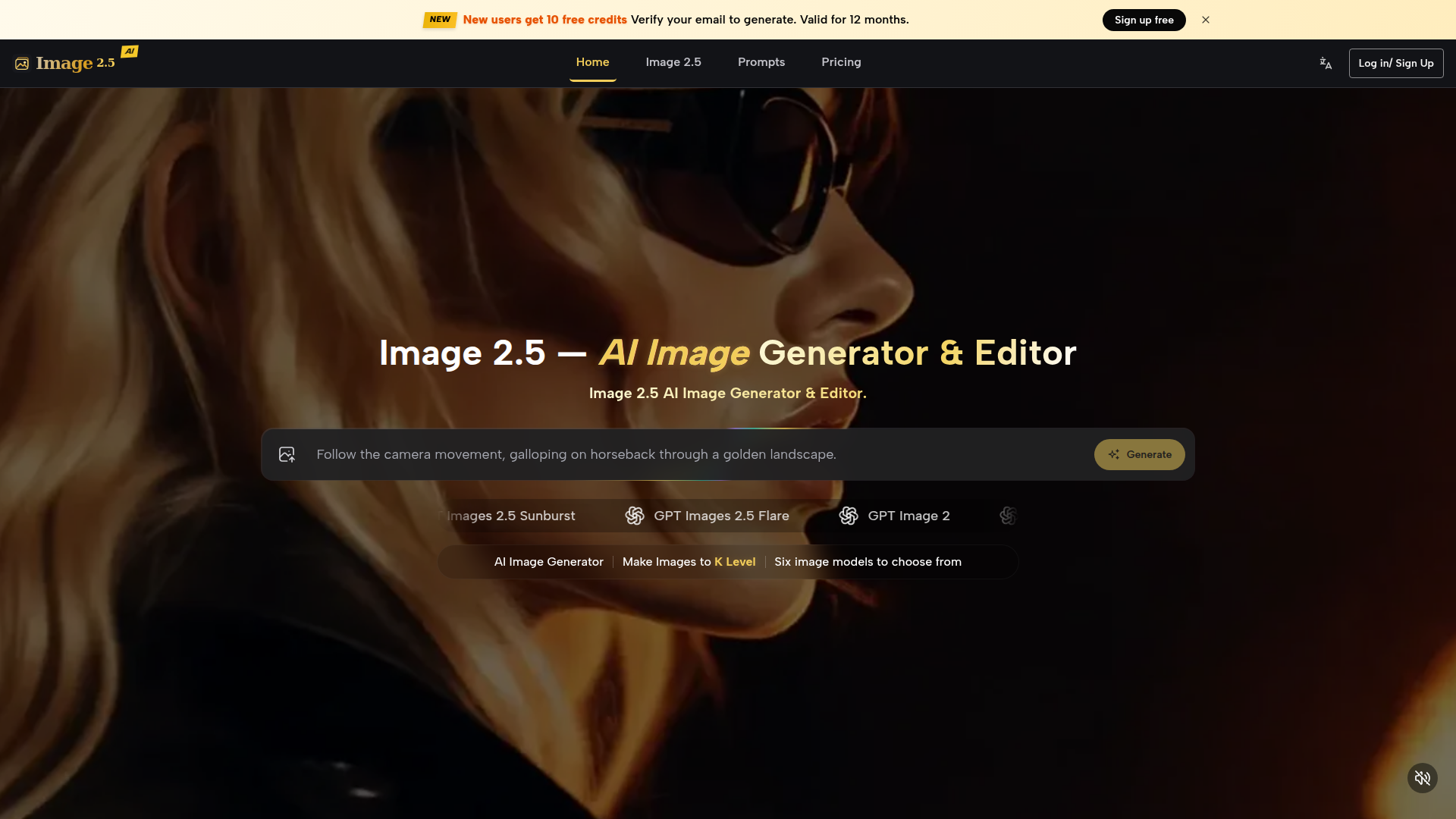This screenshot has width=1456, height=819.
Task: Click the image upload icon in prompt box
Action: tap(287, 454)
